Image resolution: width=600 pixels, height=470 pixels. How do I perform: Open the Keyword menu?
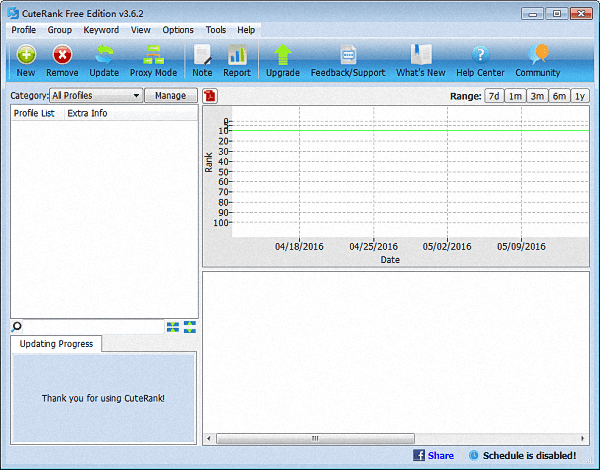101,30
